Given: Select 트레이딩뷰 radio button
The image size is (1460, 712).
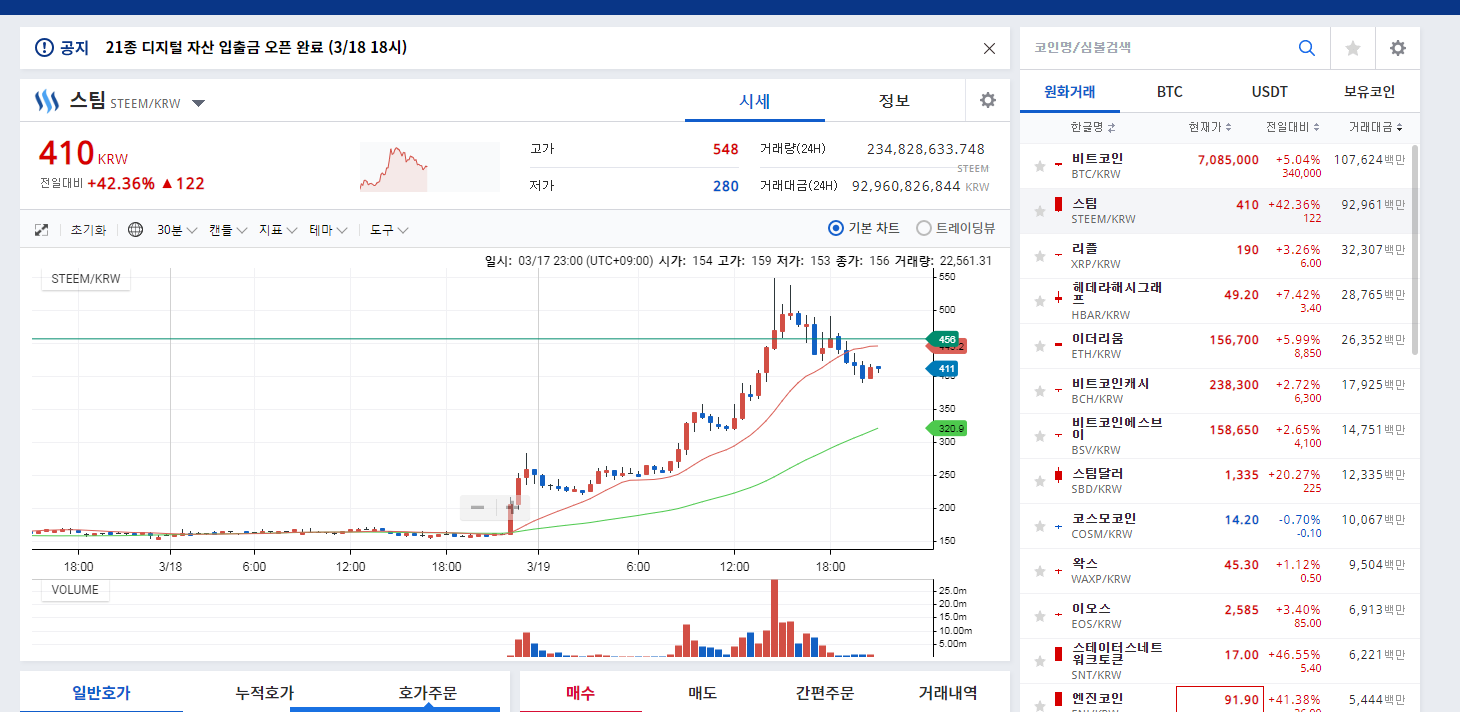Looking at the screenshot, I should 924,228.
